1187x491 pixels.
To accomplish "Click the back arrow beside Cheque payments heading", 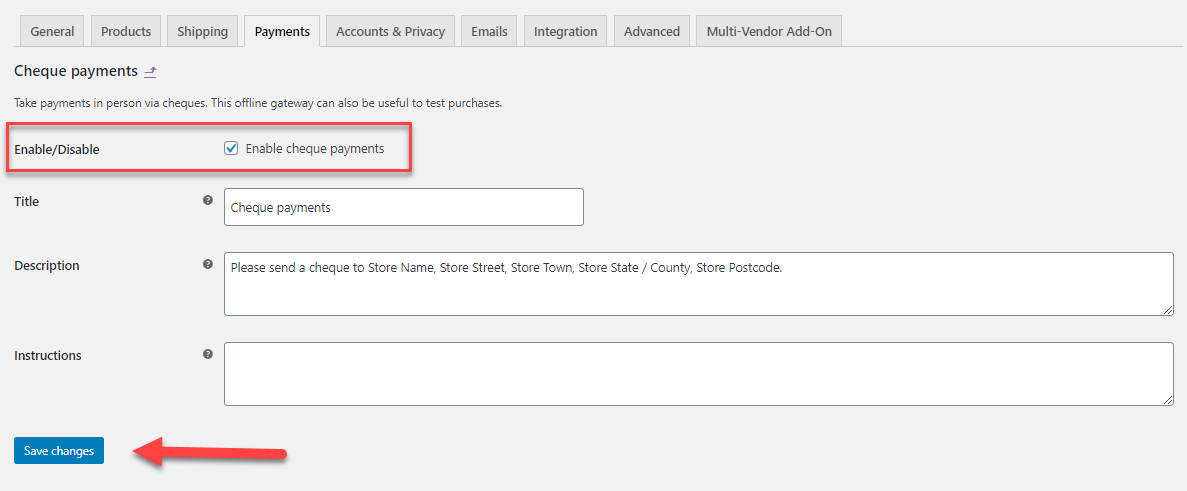I will pos(151,72).
